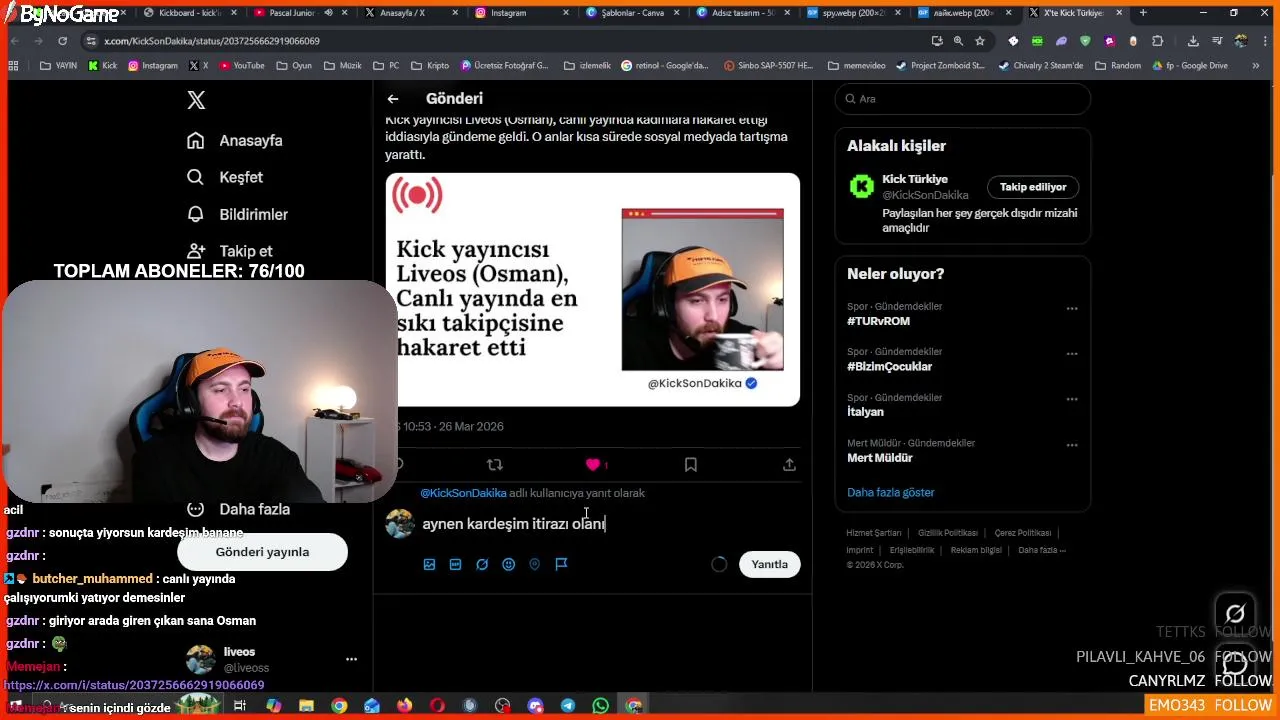Add media image to the reply
Image resolution: width=1280 pixels, height=720 pixels.
(x=429, y=564)
